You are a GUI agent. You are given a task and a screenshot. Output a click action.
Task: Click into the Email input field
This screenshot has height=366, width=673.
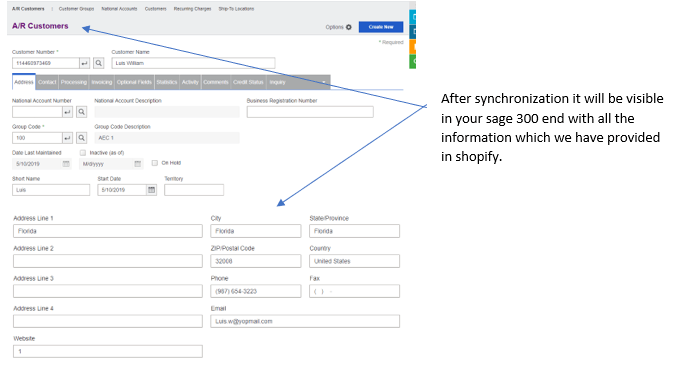click(x=305, y=321)
